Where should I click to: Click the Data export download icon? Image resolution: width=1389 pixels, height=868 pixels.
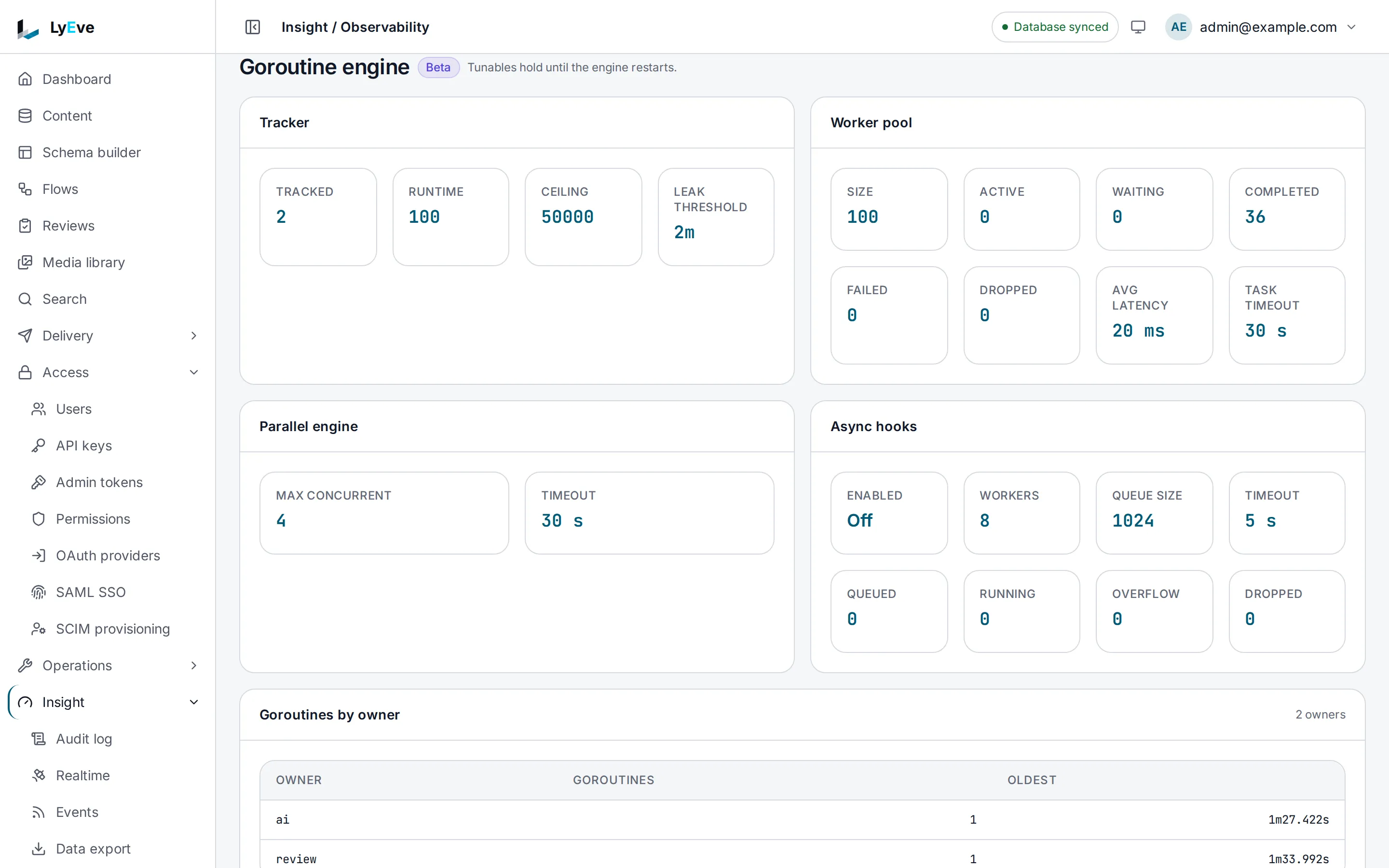coord(39,849)
